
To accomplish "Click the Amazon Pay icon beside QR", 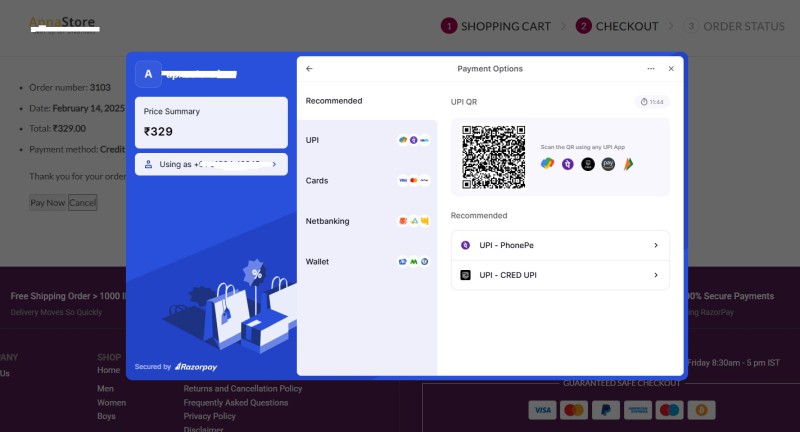I will tap(608, 164).
